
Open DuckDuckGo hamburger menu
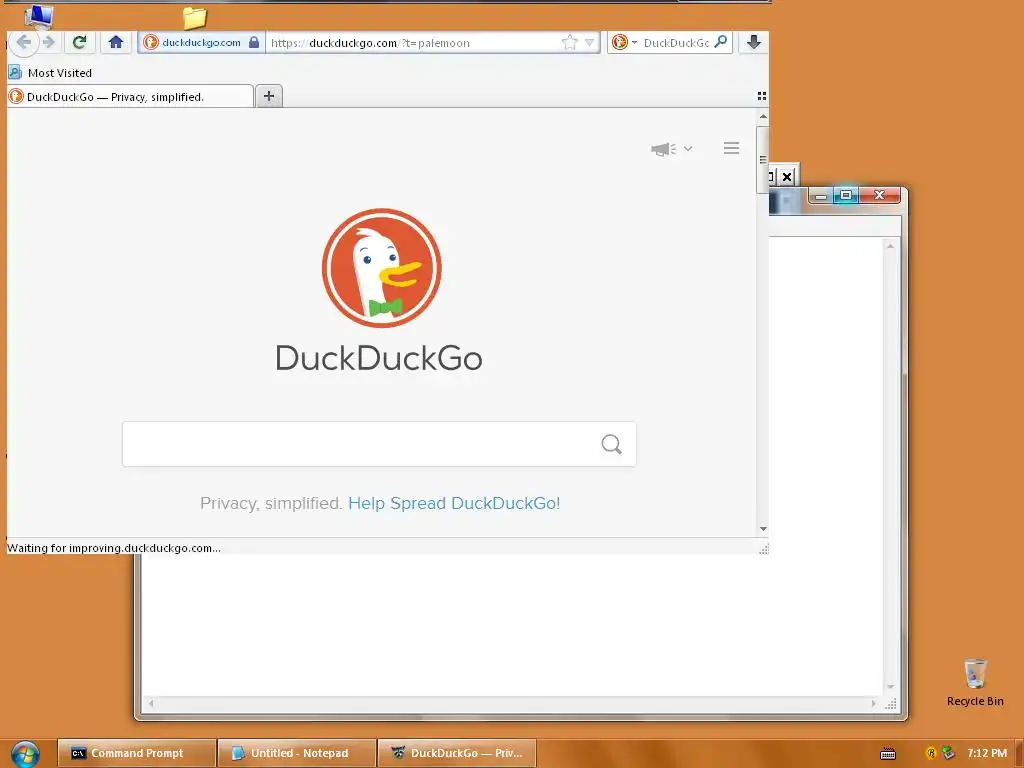click(x=731, y=148)
